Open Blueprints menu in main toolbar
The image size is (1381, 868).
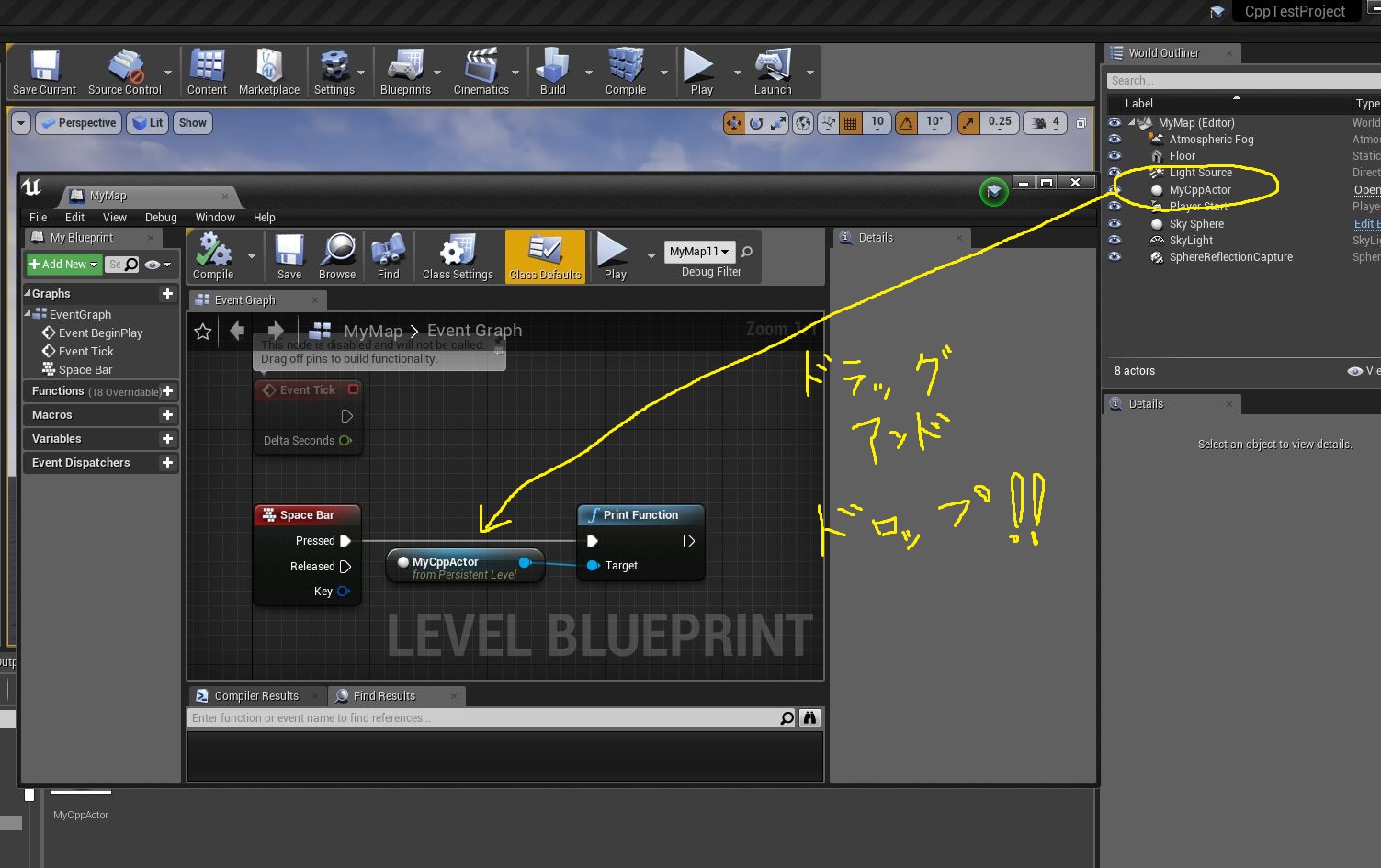405,73
